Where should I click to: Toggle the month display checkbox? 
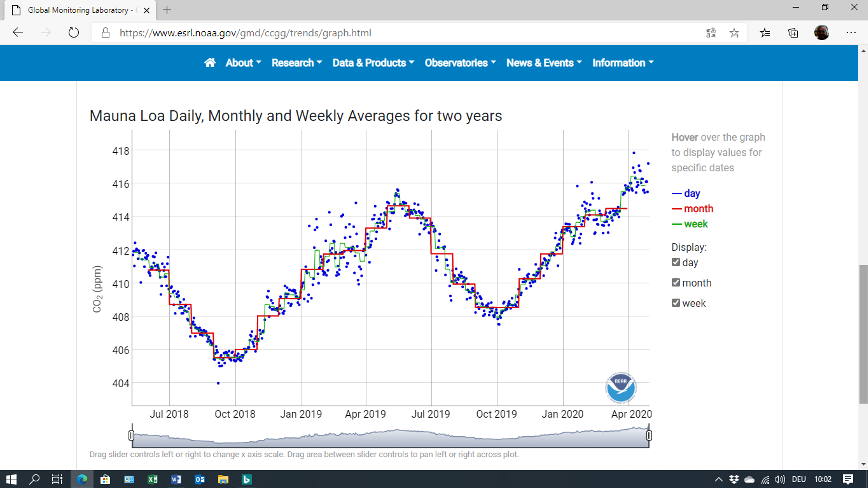click(x=676, y=283)
